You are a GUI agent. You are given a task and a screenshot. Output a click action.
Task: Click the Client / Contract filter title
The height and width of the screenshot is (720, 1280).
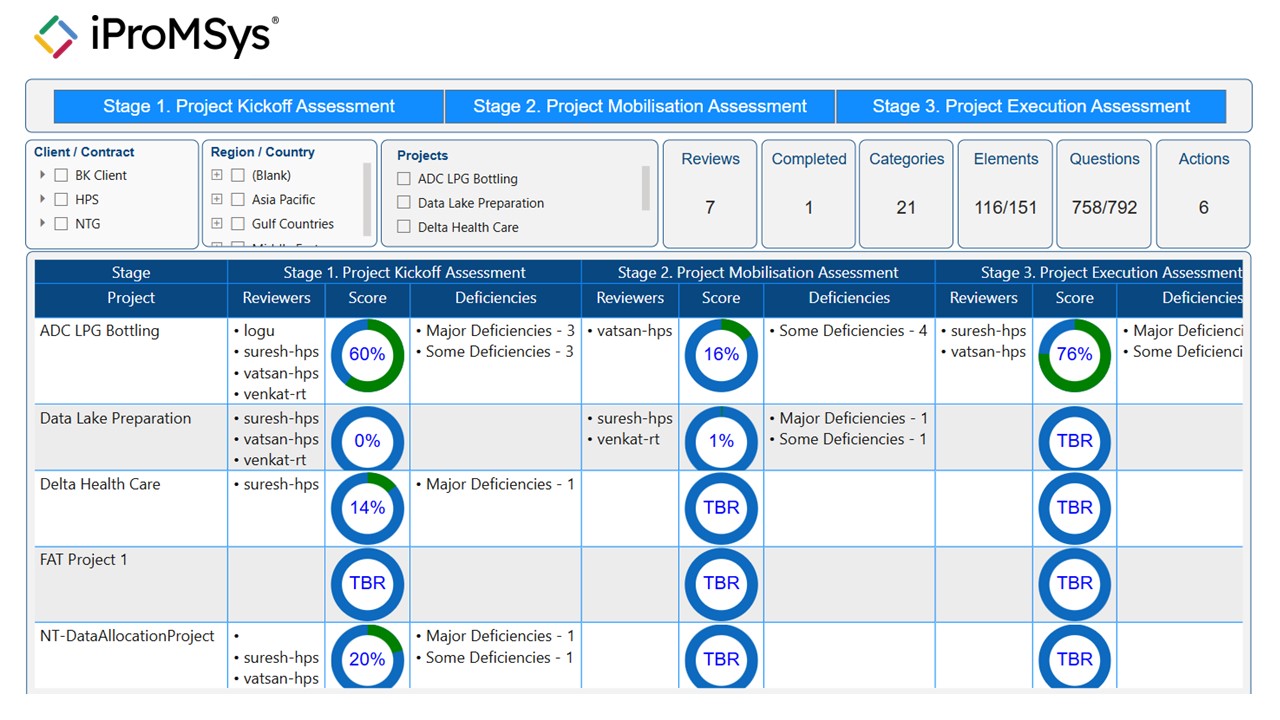[84, 152]
